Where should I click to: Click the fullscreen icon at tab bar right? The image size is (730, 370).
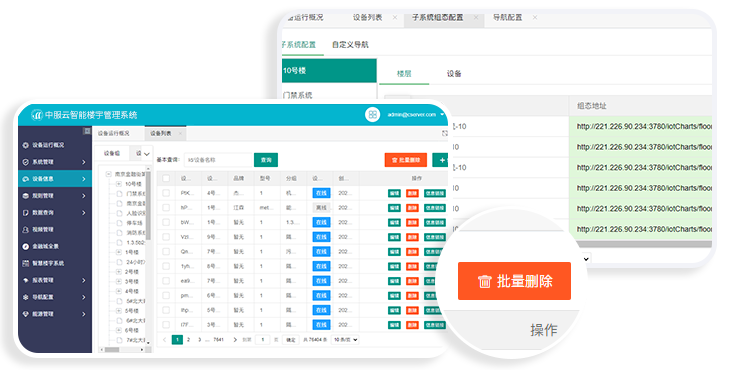(x=444, y=134)
